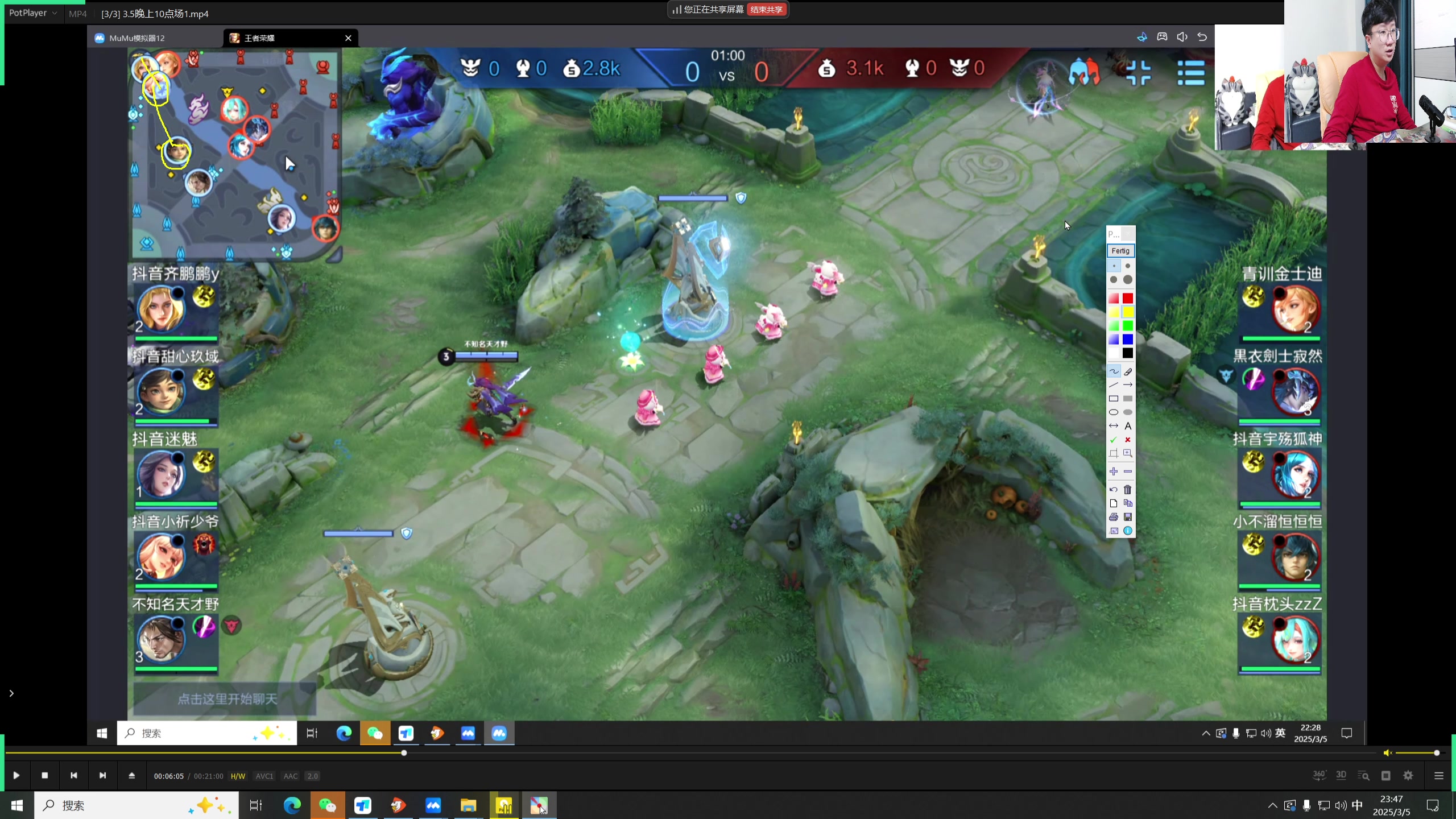This screenshot has height=819, width=1456.
Task: Switch to the 王者荣耀 tab
Action: (x=259, y=38)
